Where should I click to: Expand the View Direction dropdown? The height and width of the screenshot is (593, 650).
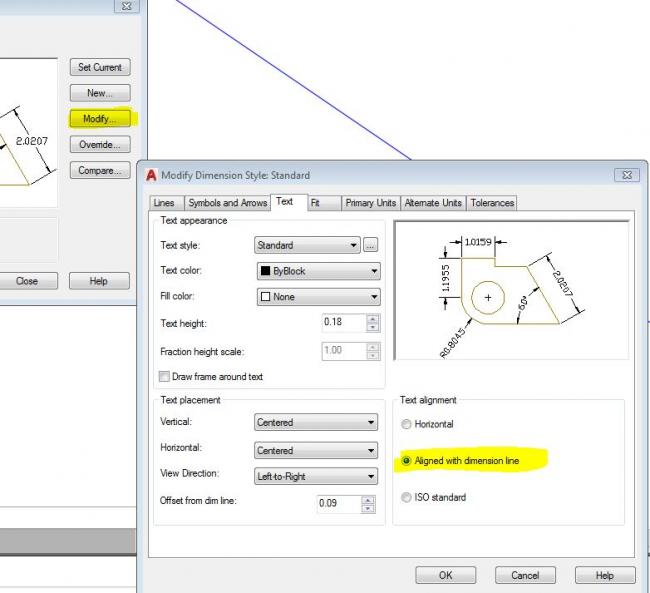pos(316,476)
